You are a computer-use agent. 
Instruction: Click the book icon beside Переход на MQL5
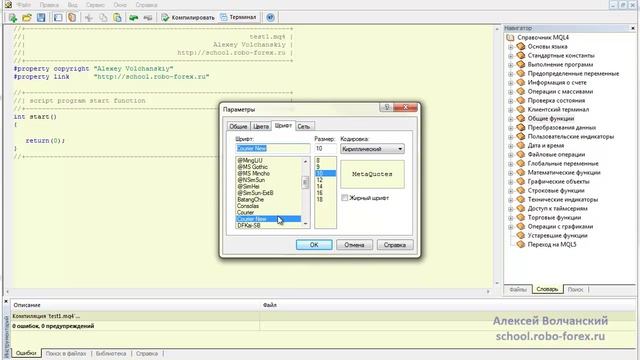tap(520, 244)
